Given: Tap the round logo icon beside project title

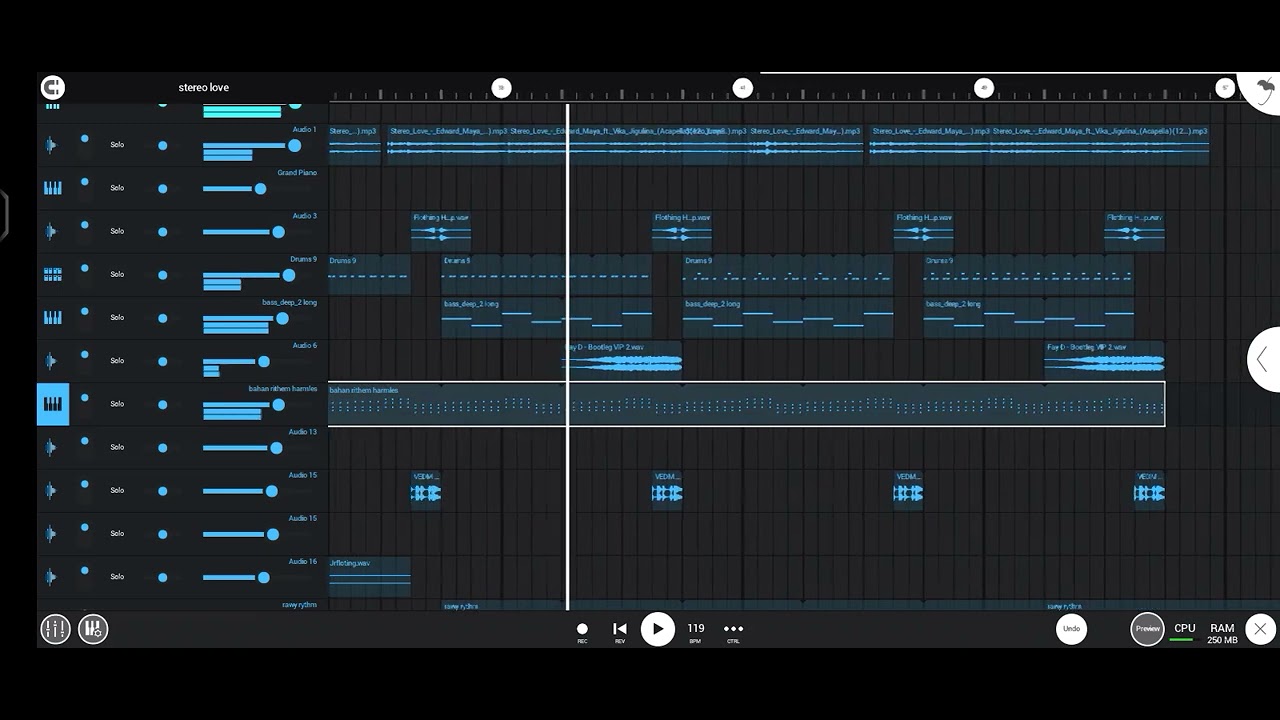Looking at the screenshot, I should coord(53,88).
